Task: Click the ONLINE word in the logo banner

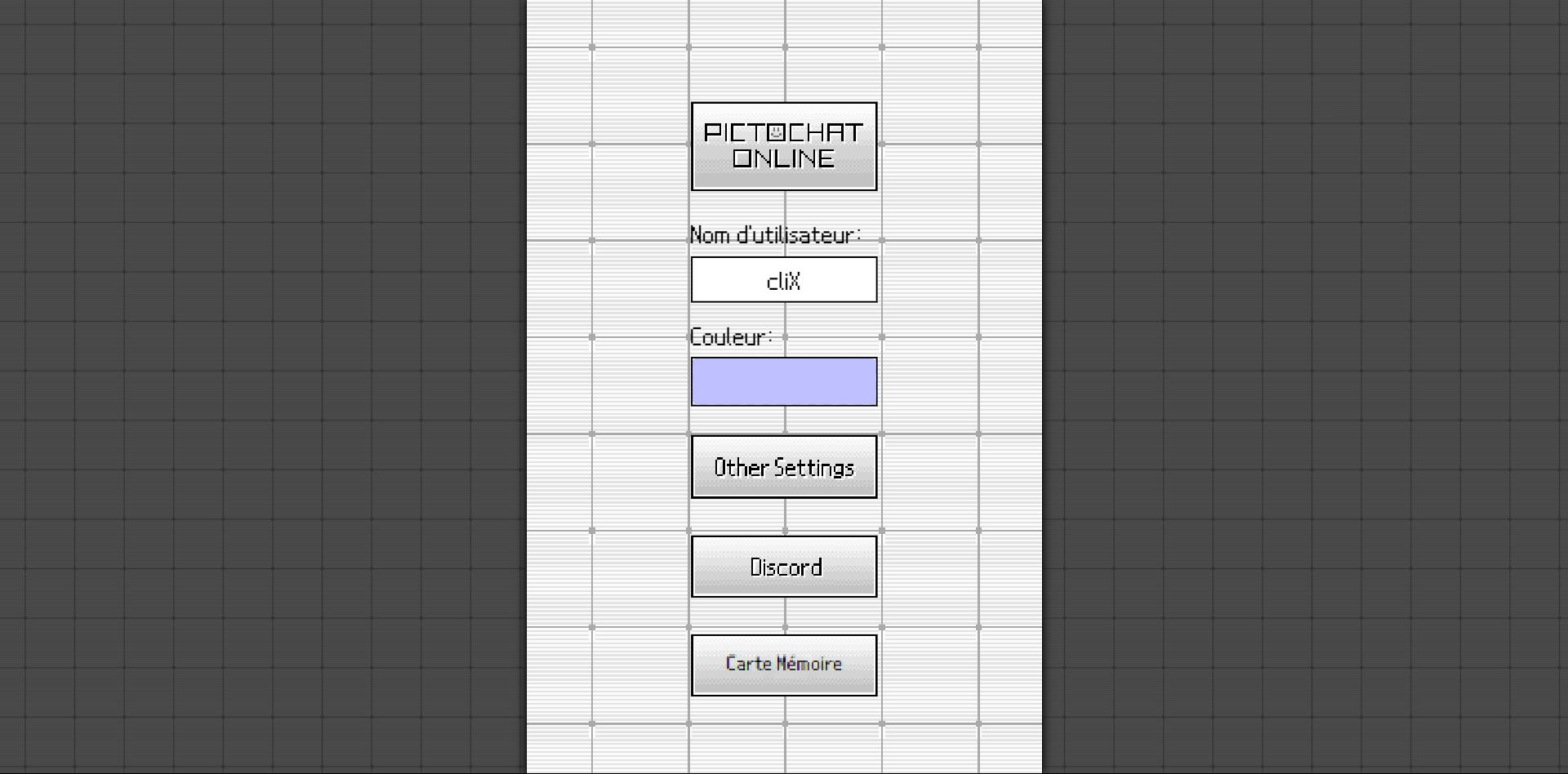Action: (784, 158)
